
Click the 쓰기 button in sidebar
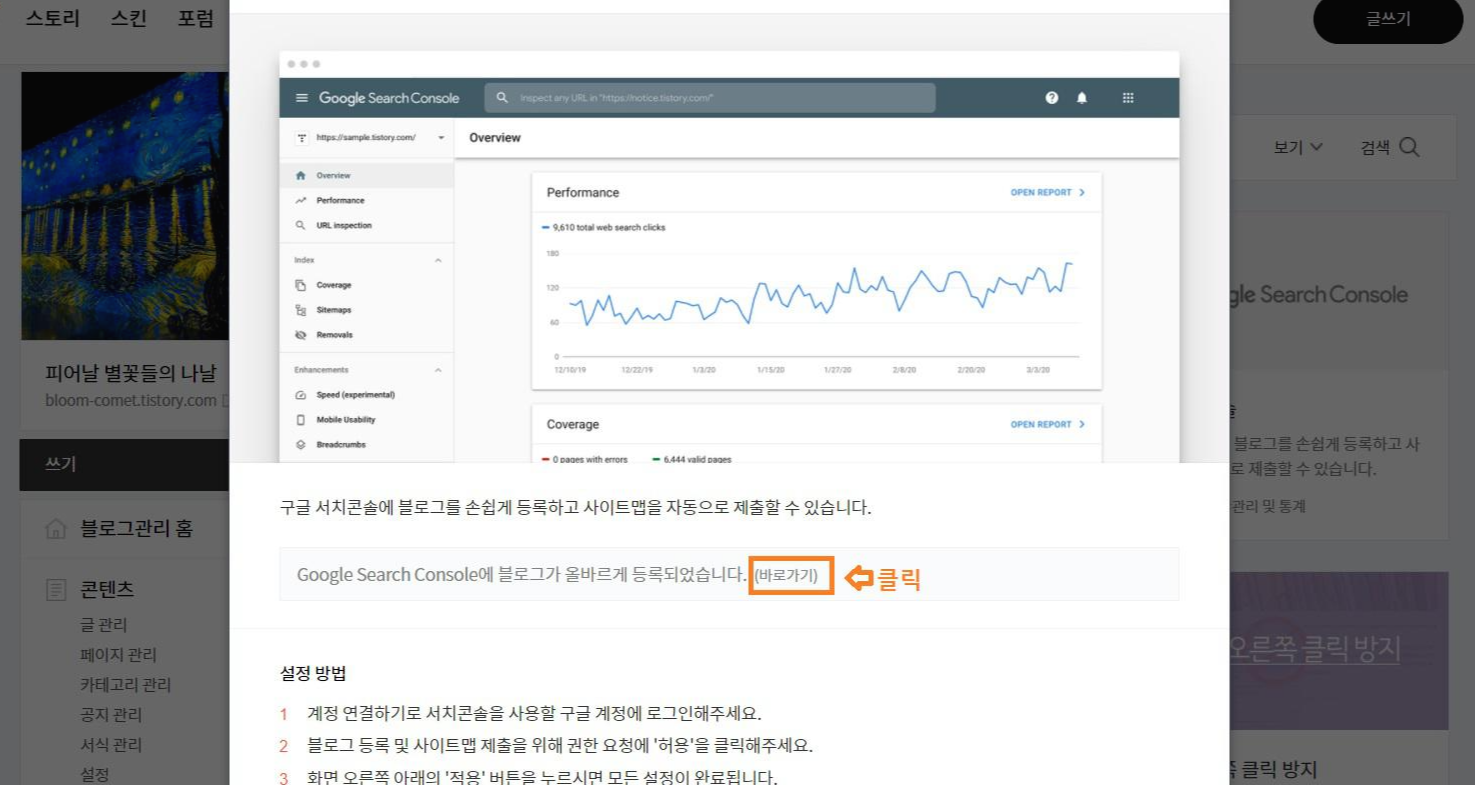(x=125, y=464)
